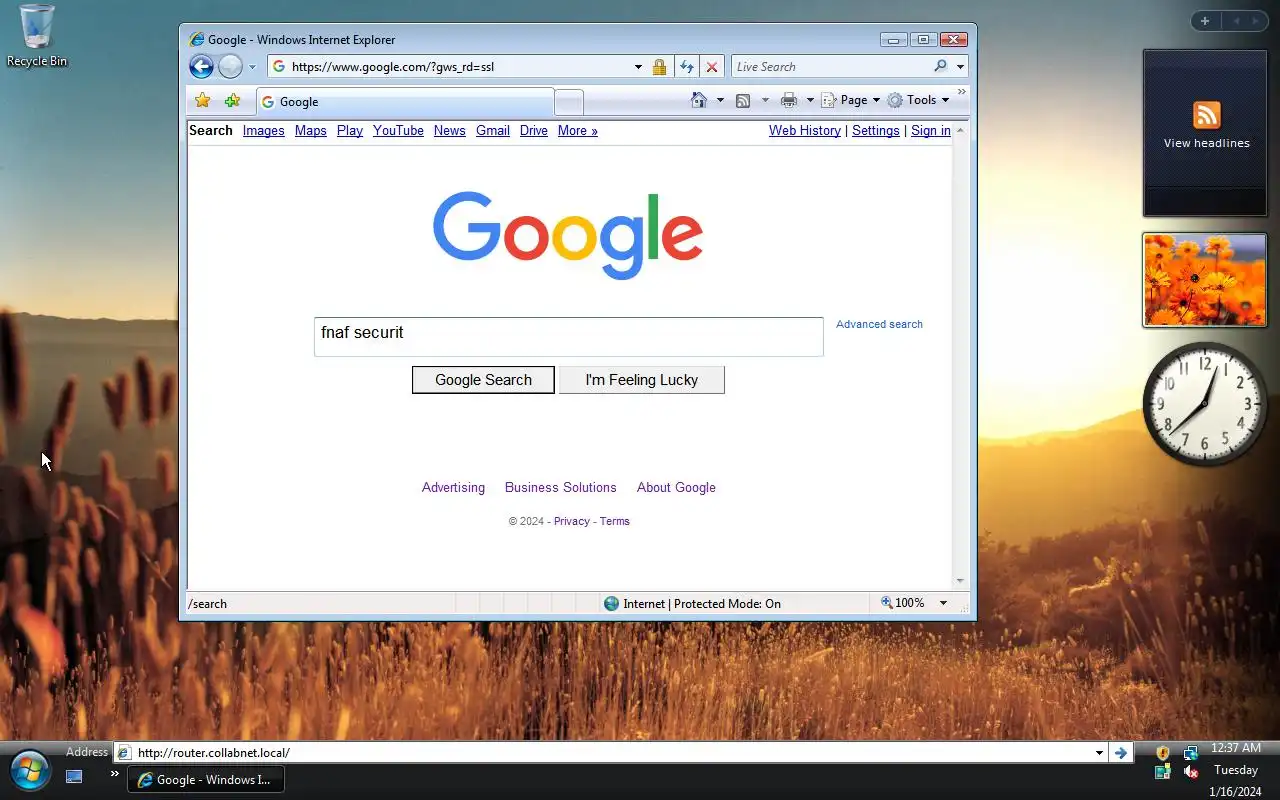This screenshot has width=1280, height=800.
Task: Open Business Solutions link
Action: tap(561, 488)
